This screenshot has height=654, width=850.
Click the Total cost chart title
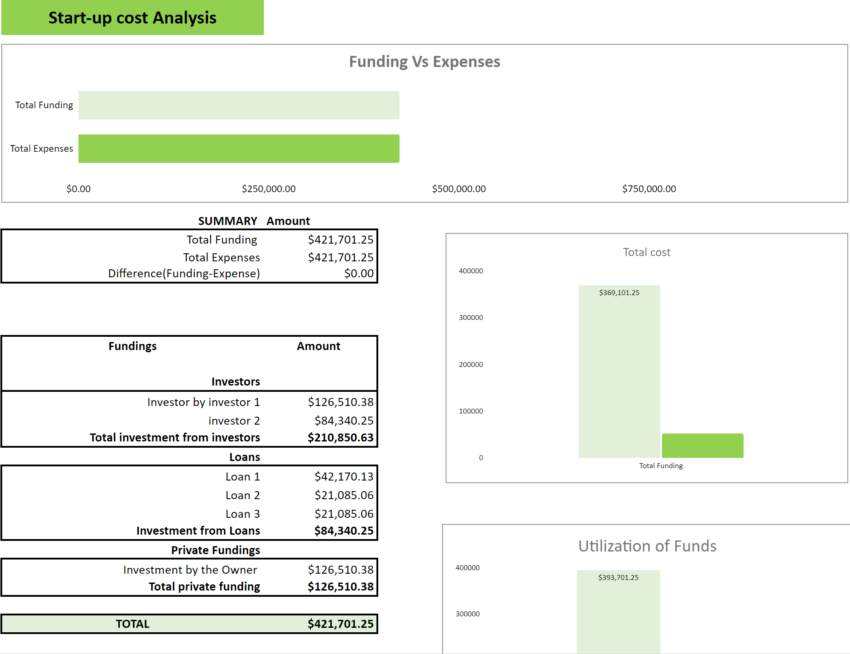[646, 252]
